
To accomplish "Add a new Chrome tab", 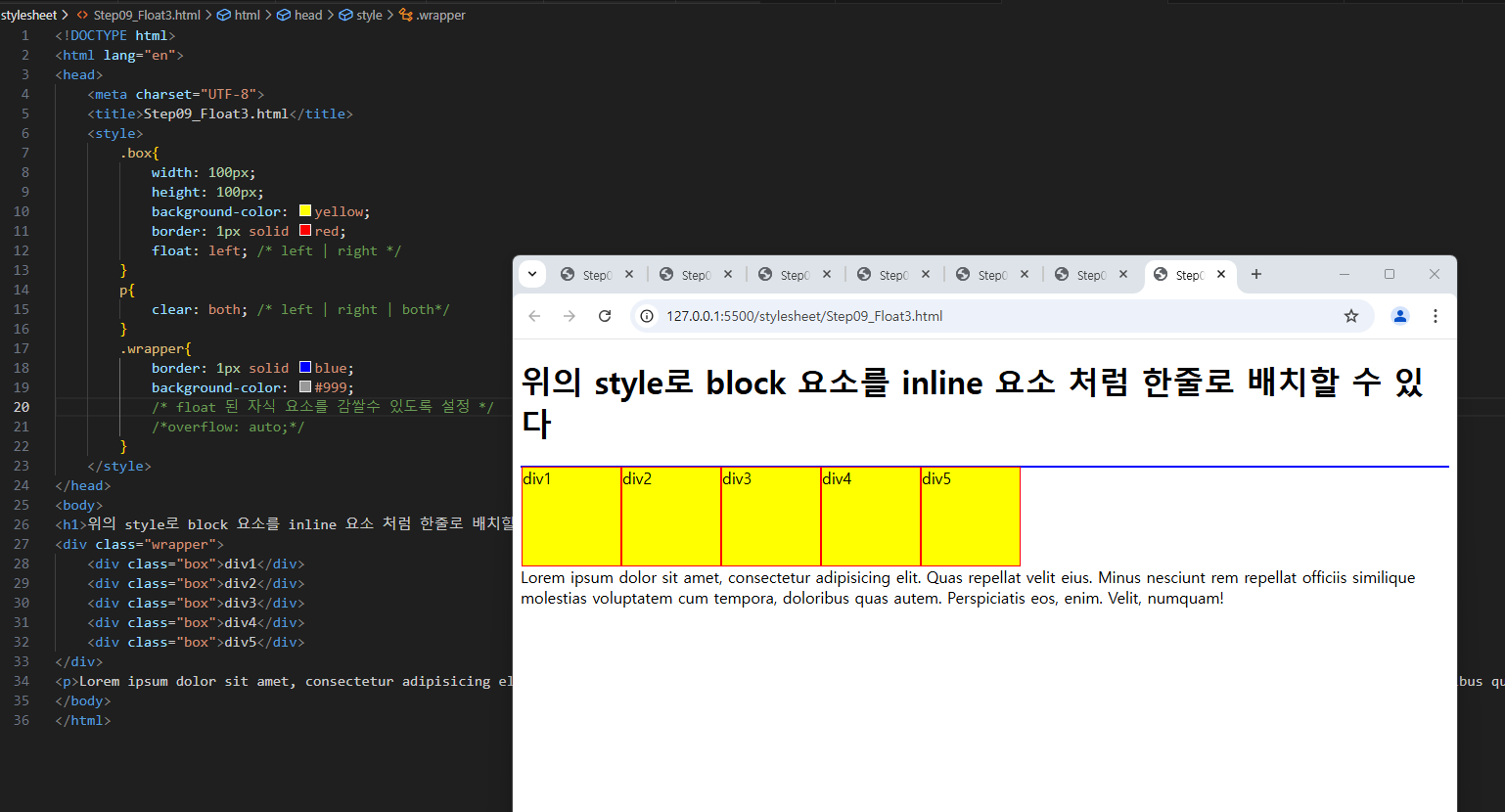I will coord(1256,275).
